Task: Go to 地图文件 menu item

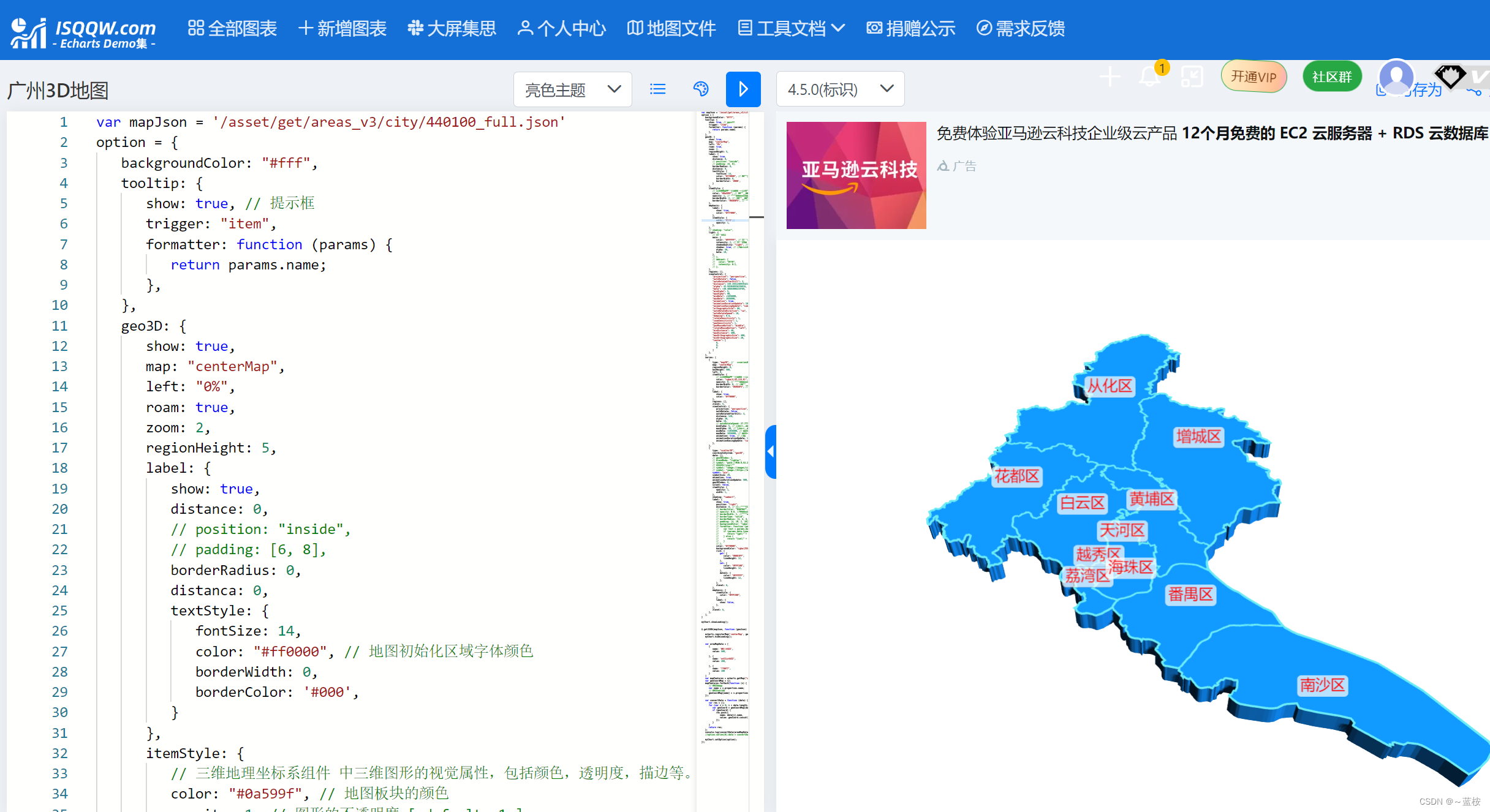Action: 671,28
